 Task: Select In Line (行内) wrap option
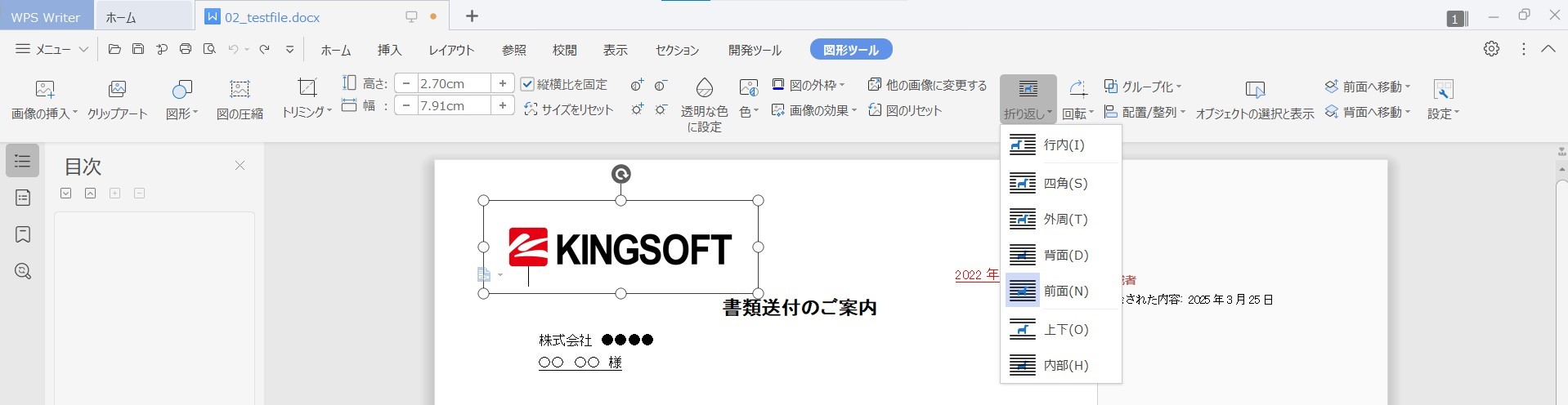pyautogui.click(x=1060, y=145)
